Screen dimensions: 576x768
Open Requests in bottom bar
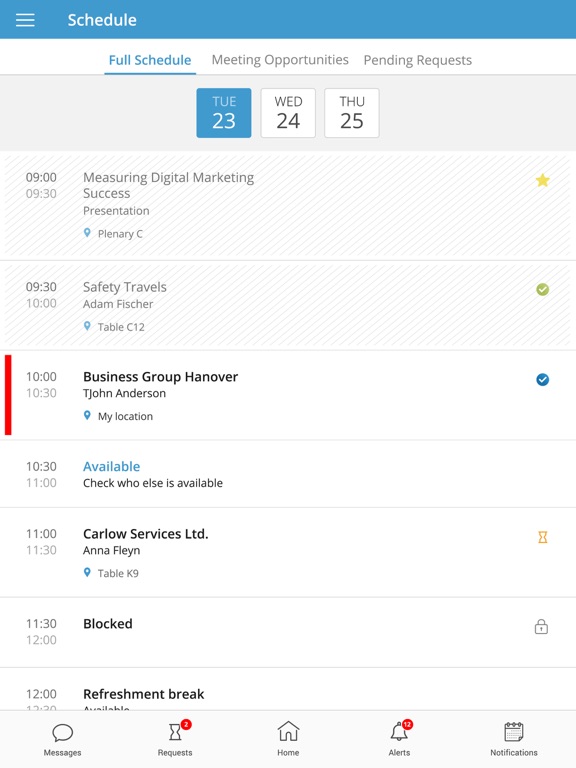coord(175,739)
